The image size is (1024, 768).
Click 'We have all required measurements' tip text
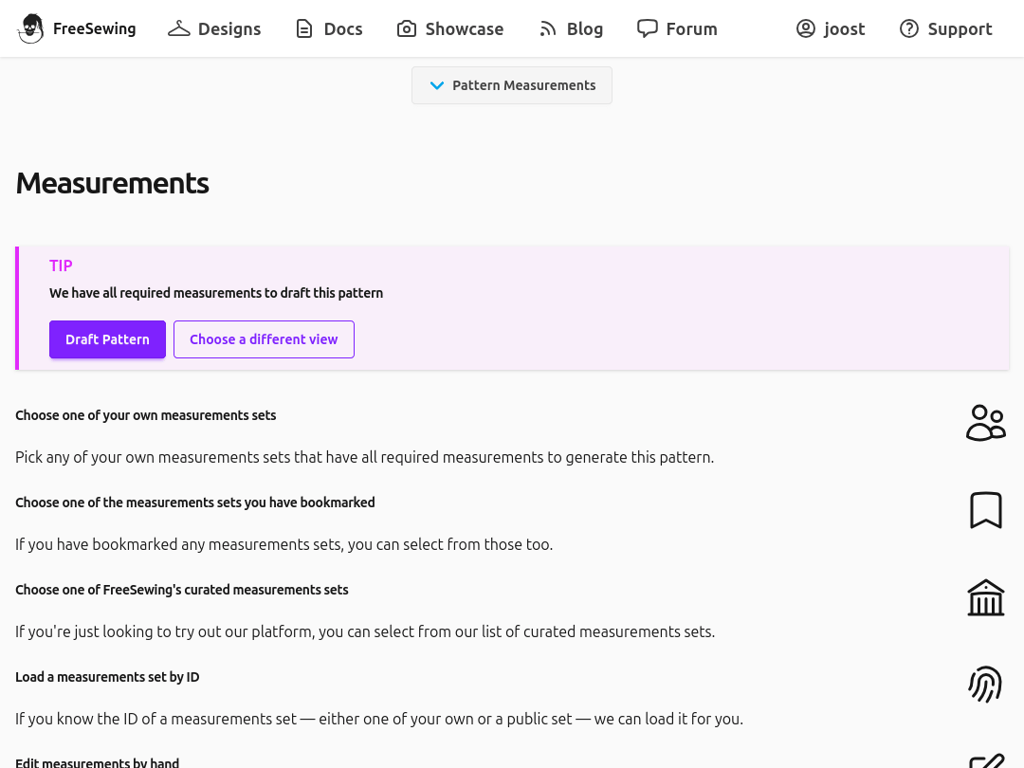(x=216, y=293)
